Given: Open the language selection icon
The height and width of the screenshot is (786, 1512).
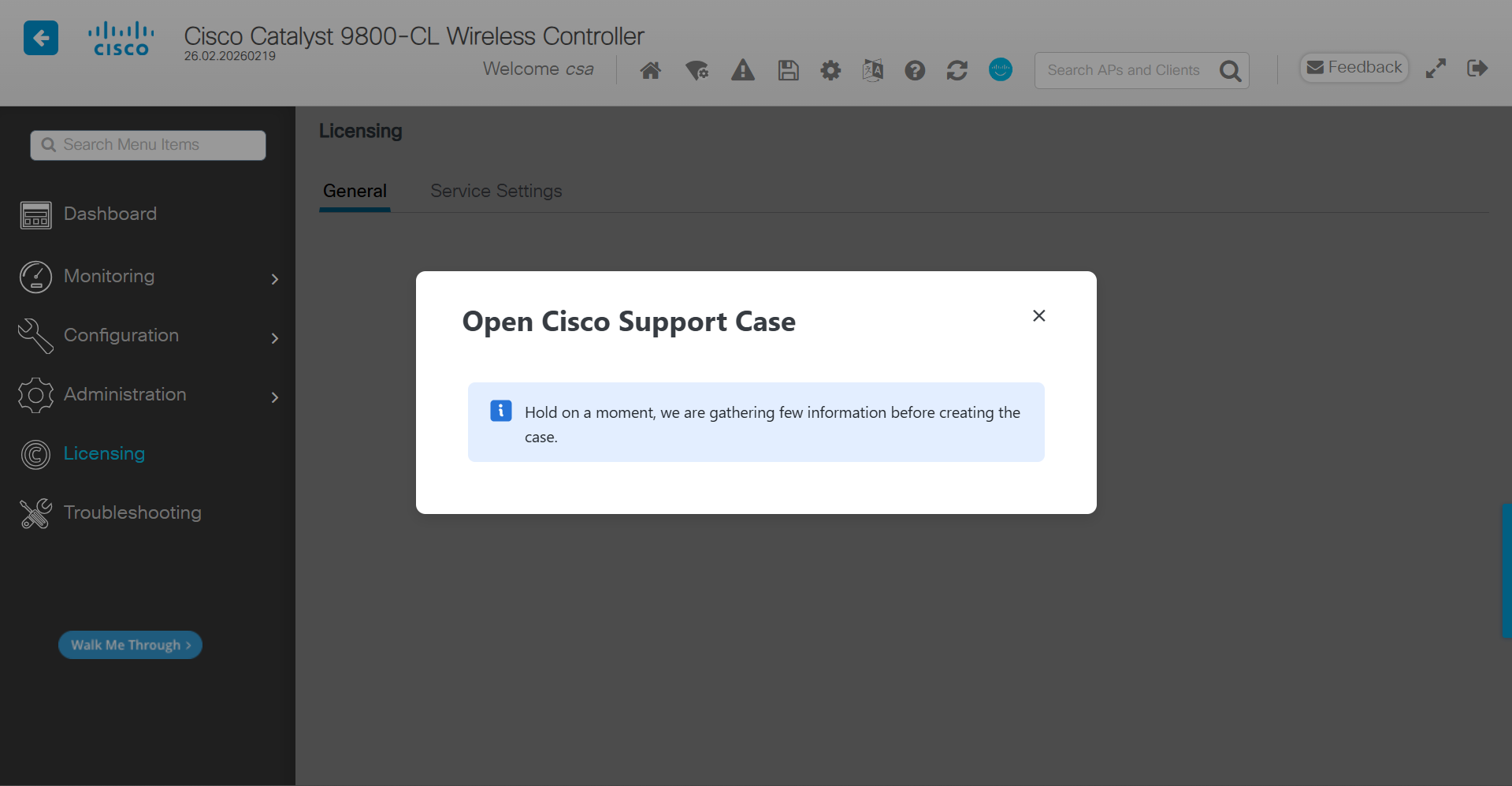Looking at the screenshot, I should point(872,70).
